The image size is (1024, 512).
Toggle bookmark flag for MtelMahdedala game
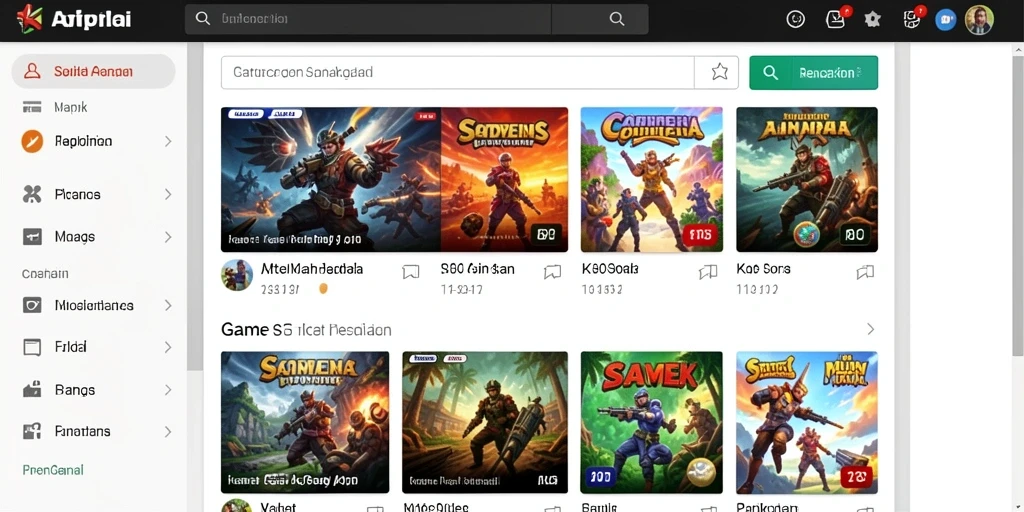coord(410,272)
